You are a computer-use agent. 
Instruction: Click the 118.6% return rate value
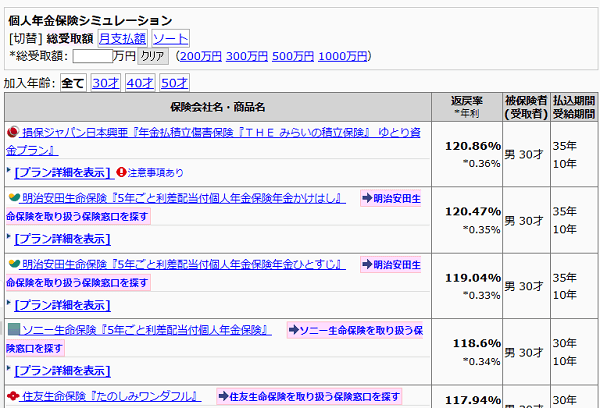pyautogui.click(x=477, y=343)
